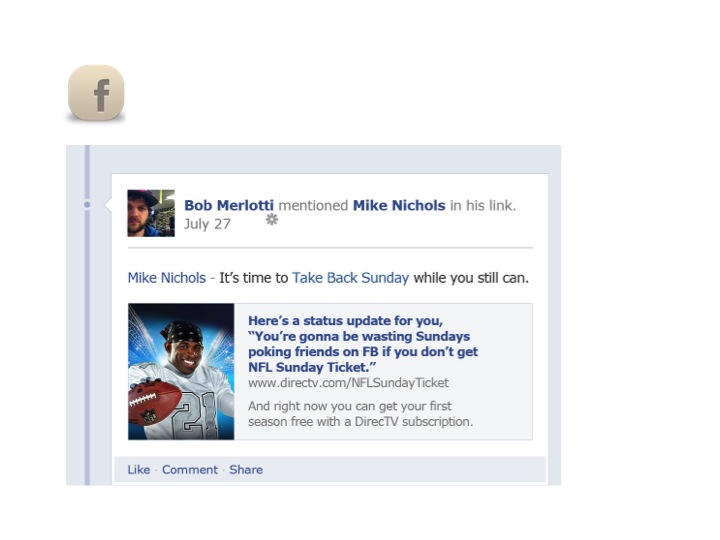Image resolution: width=720 pixels, height=540 pixels.
Task: Click the July 27 timestamp
Action: coord(207,224)
